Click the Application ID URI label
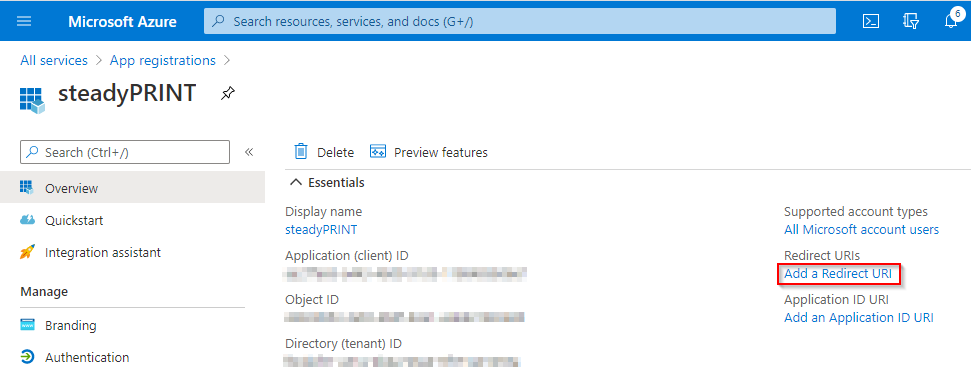971x373 pixels. click(836, 299)
